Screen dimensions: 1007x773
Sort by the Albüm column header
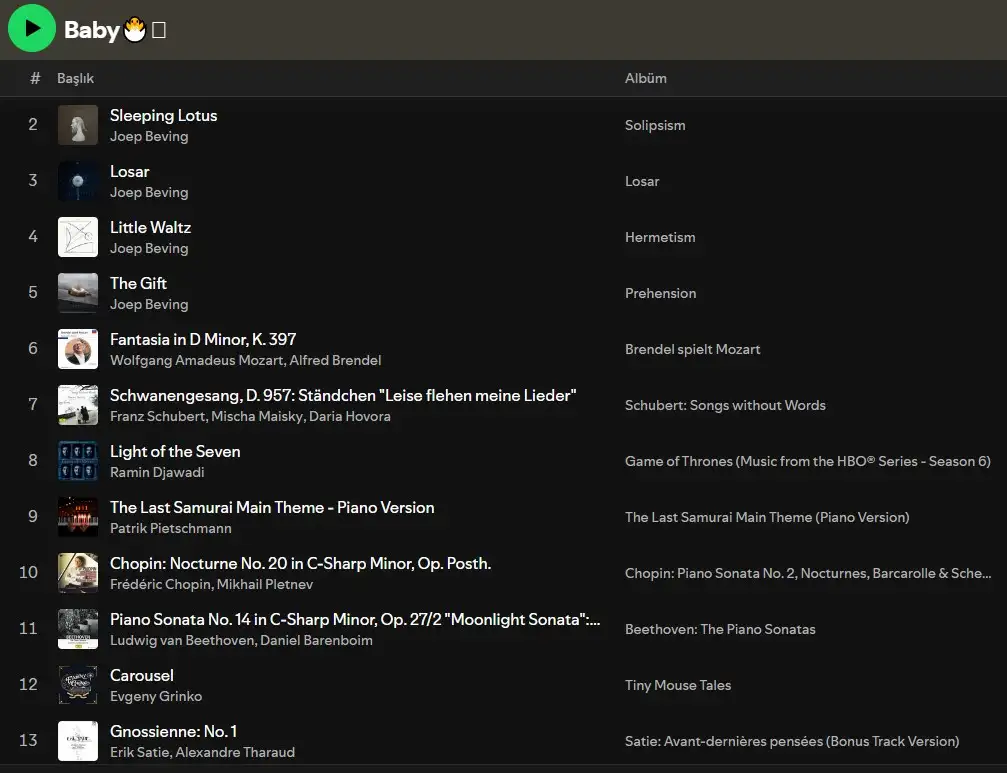click(x=645, y=78)
